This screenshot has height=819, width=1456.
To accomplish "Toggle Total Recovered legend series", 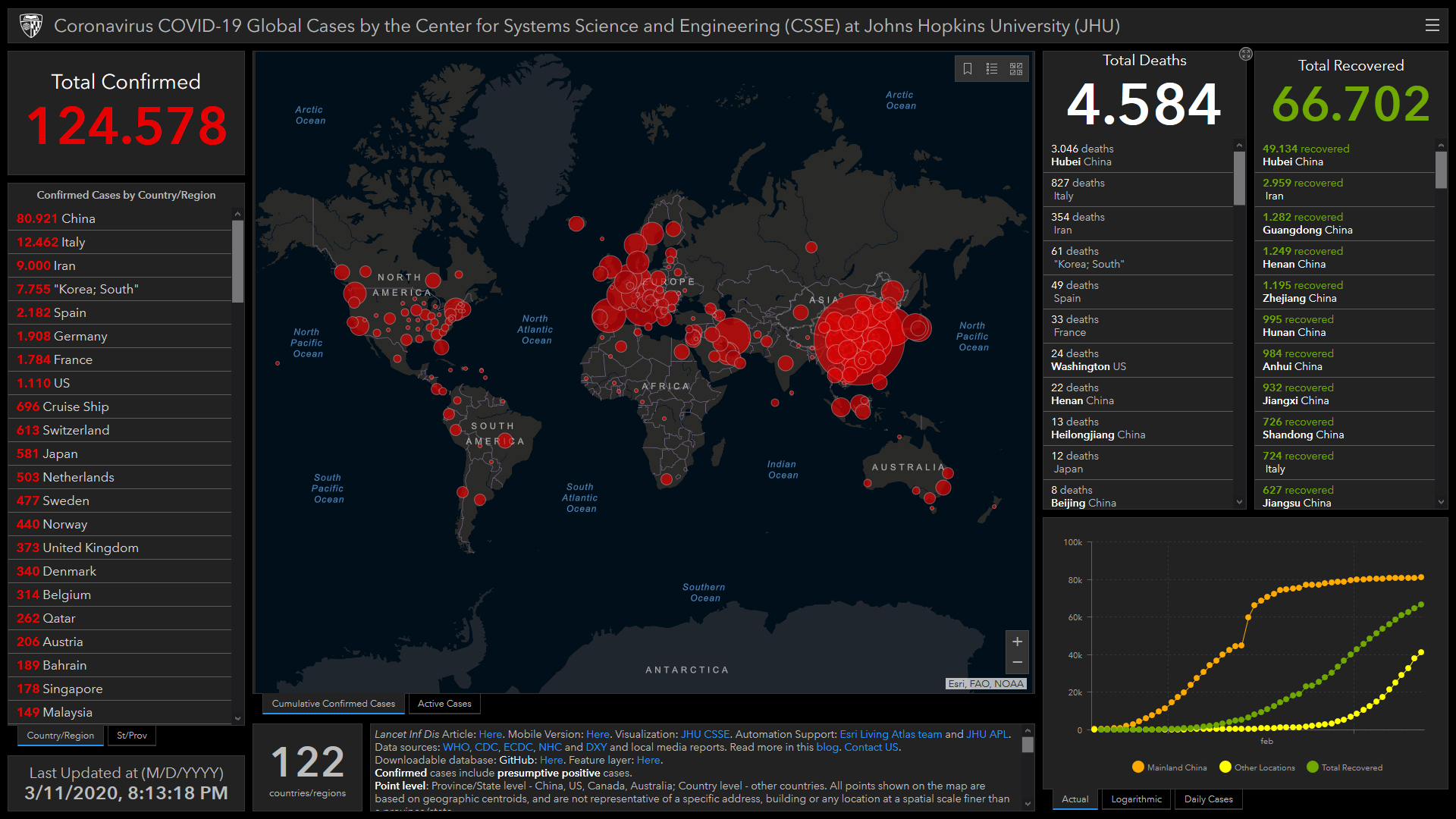I will point(1345,767).
